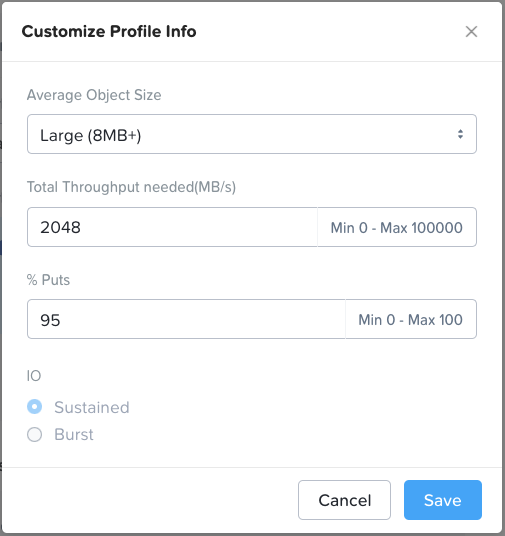Click the Burst label text
The width and height of the screenshot is (505, 536).
pos(74,434)
